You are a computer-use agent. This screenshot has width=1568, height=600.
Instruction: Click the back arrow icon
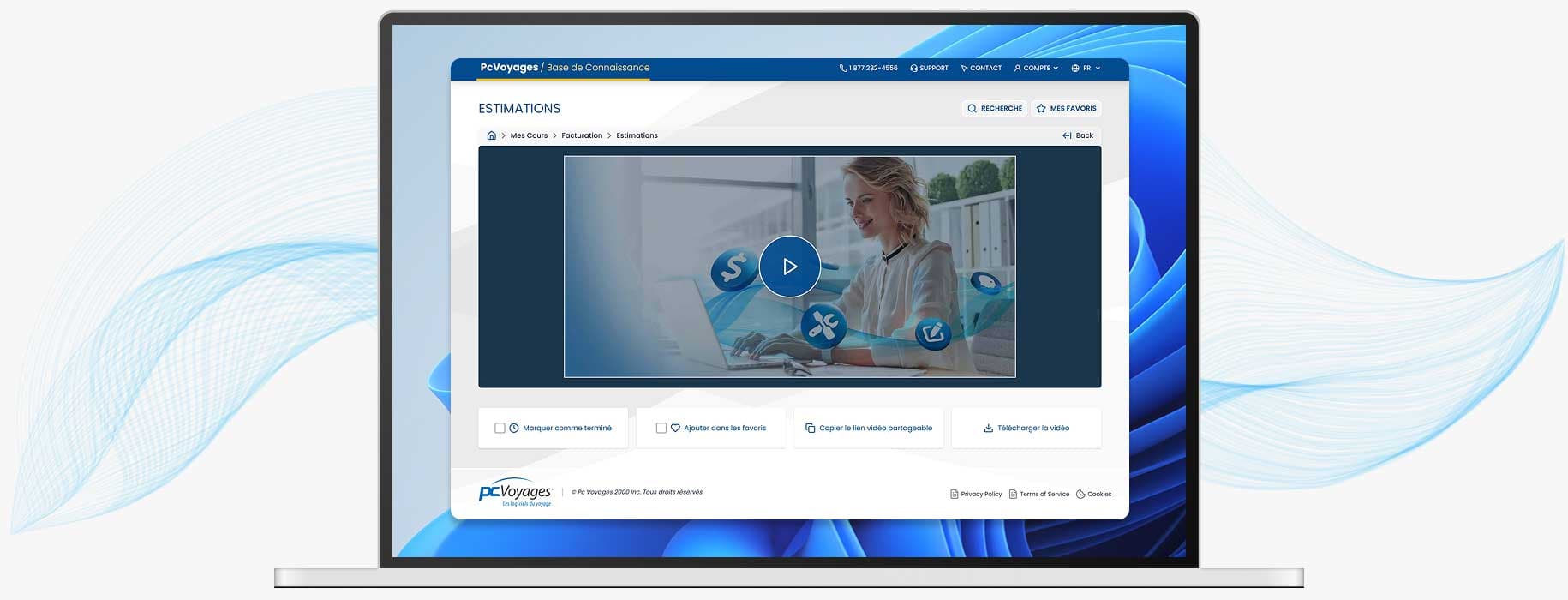point(1067,135)
